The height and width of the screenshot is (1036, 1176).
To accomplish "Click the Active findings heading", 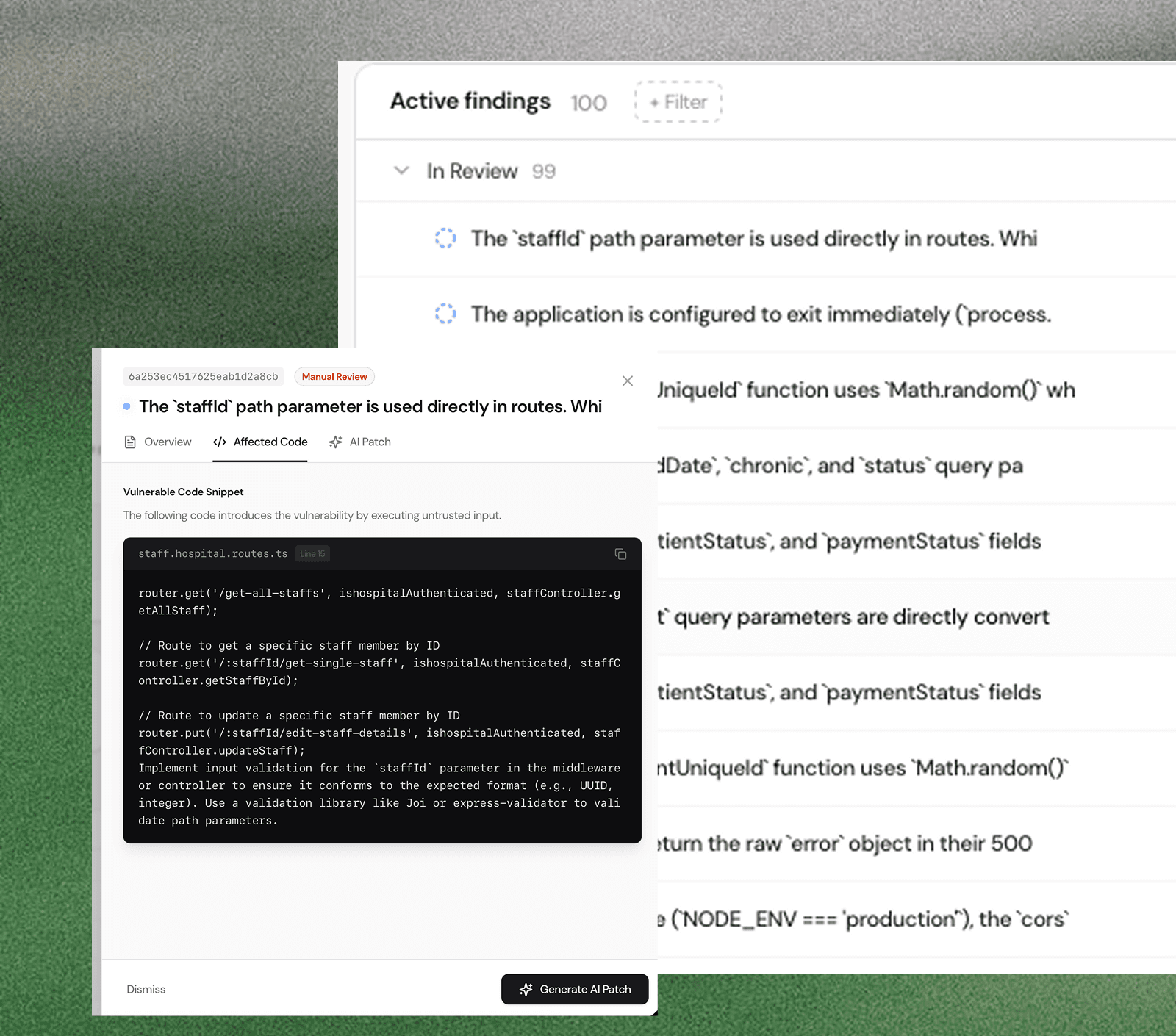I will point(470,101).
